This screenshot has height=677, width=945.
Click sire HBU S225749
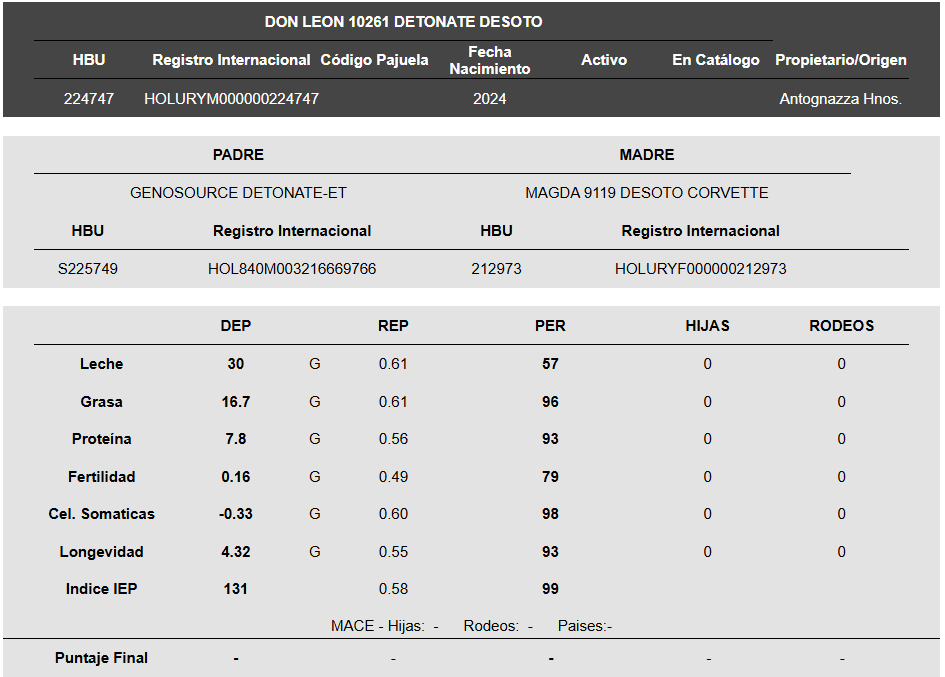87,269
